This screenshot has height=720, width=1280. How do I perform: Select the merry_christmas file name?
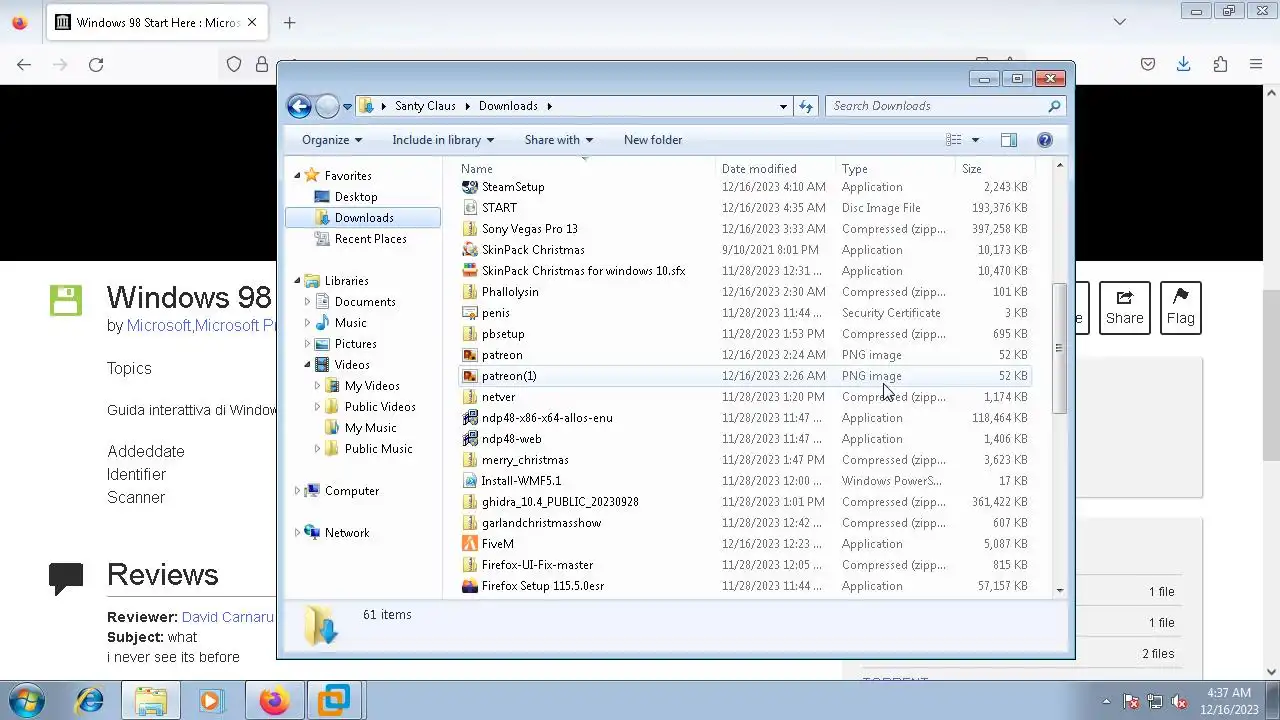(x=525, y=460)
